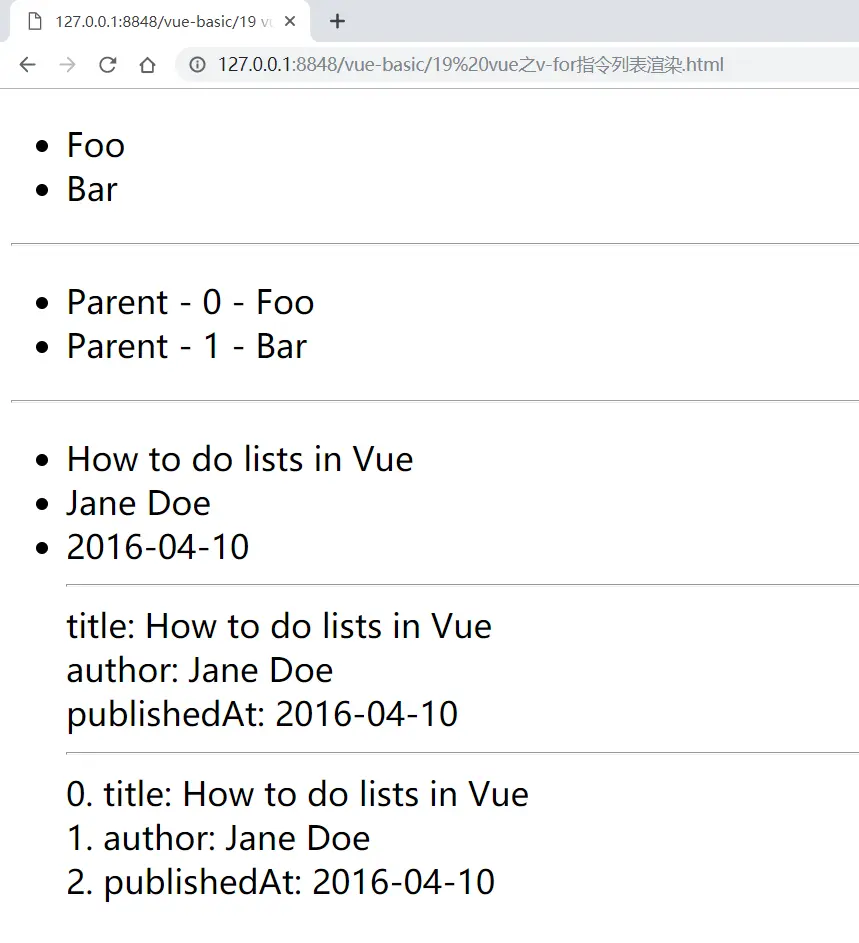Click the "Foo" list item

click(x=96, y=145)
